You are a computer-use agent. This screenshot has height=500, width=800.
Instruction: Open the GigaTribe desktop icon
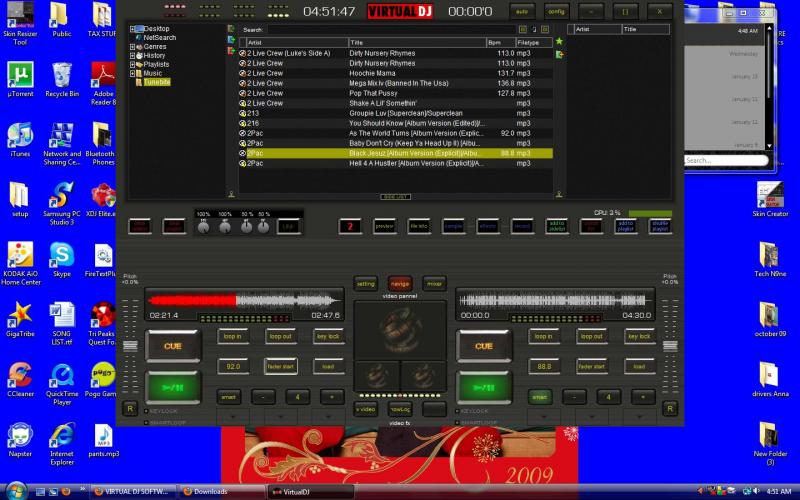tap(20, 319)
